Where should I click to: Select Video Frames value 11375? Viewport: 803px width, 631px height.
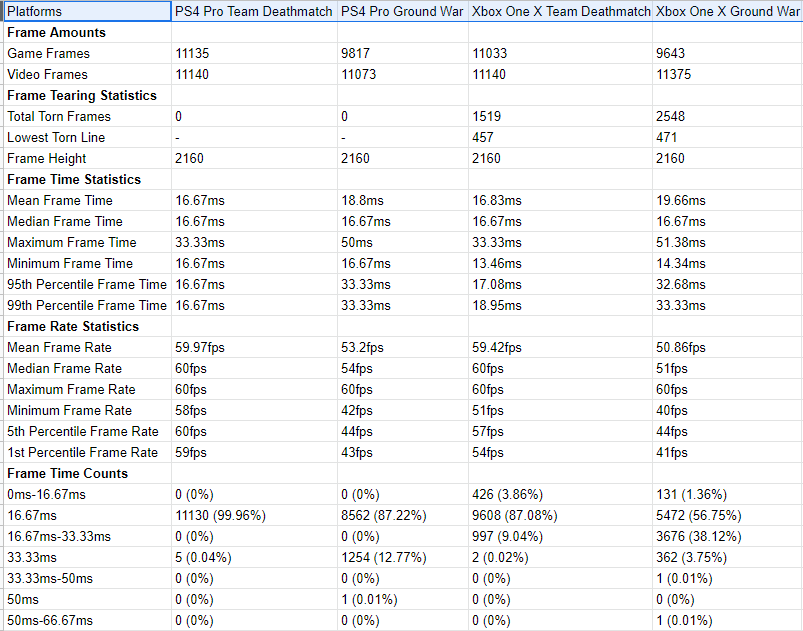pyautogui.click(x=673, y=74)
